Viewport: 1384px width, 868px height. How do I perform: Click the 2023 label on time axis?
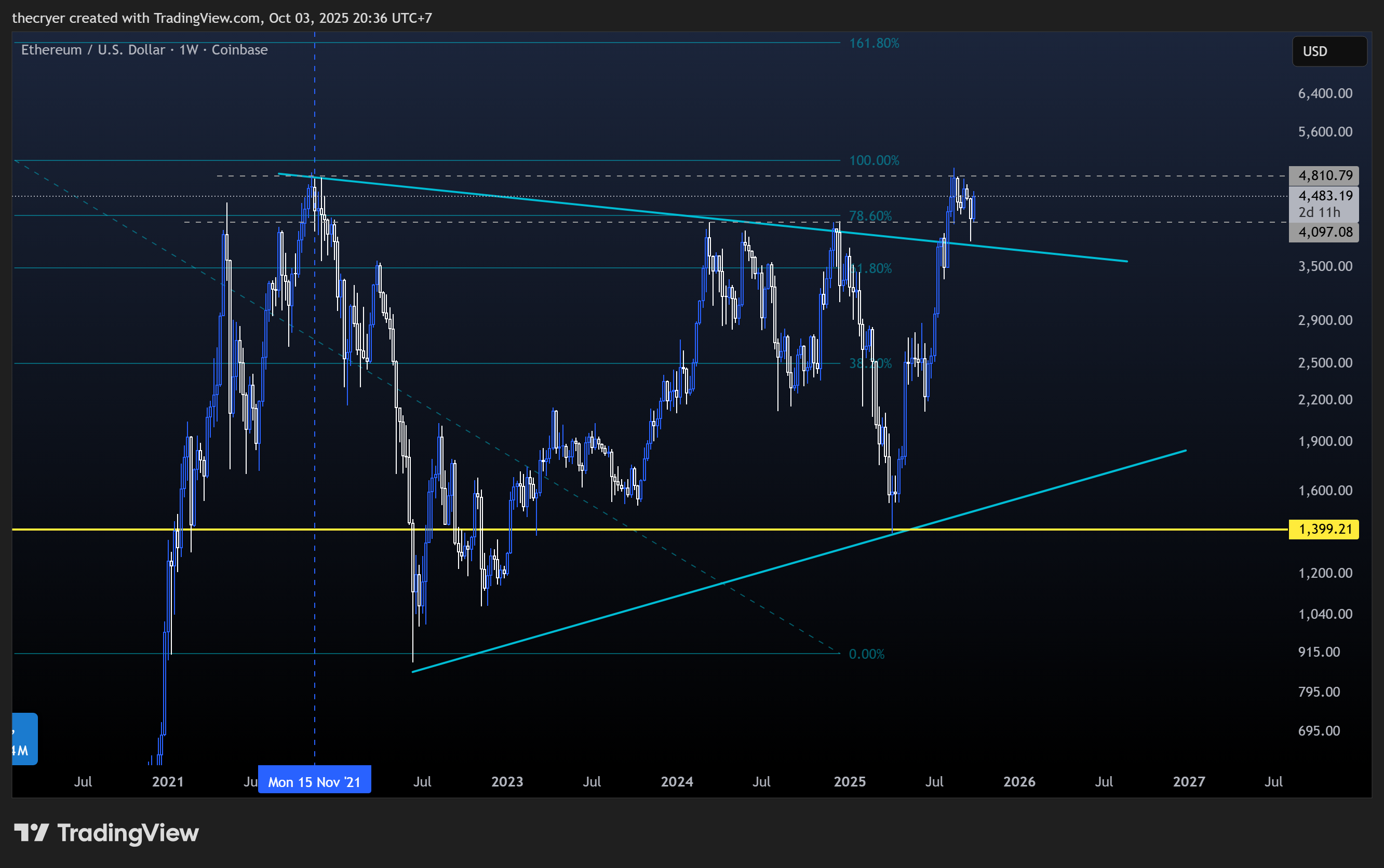pos(507,781)
